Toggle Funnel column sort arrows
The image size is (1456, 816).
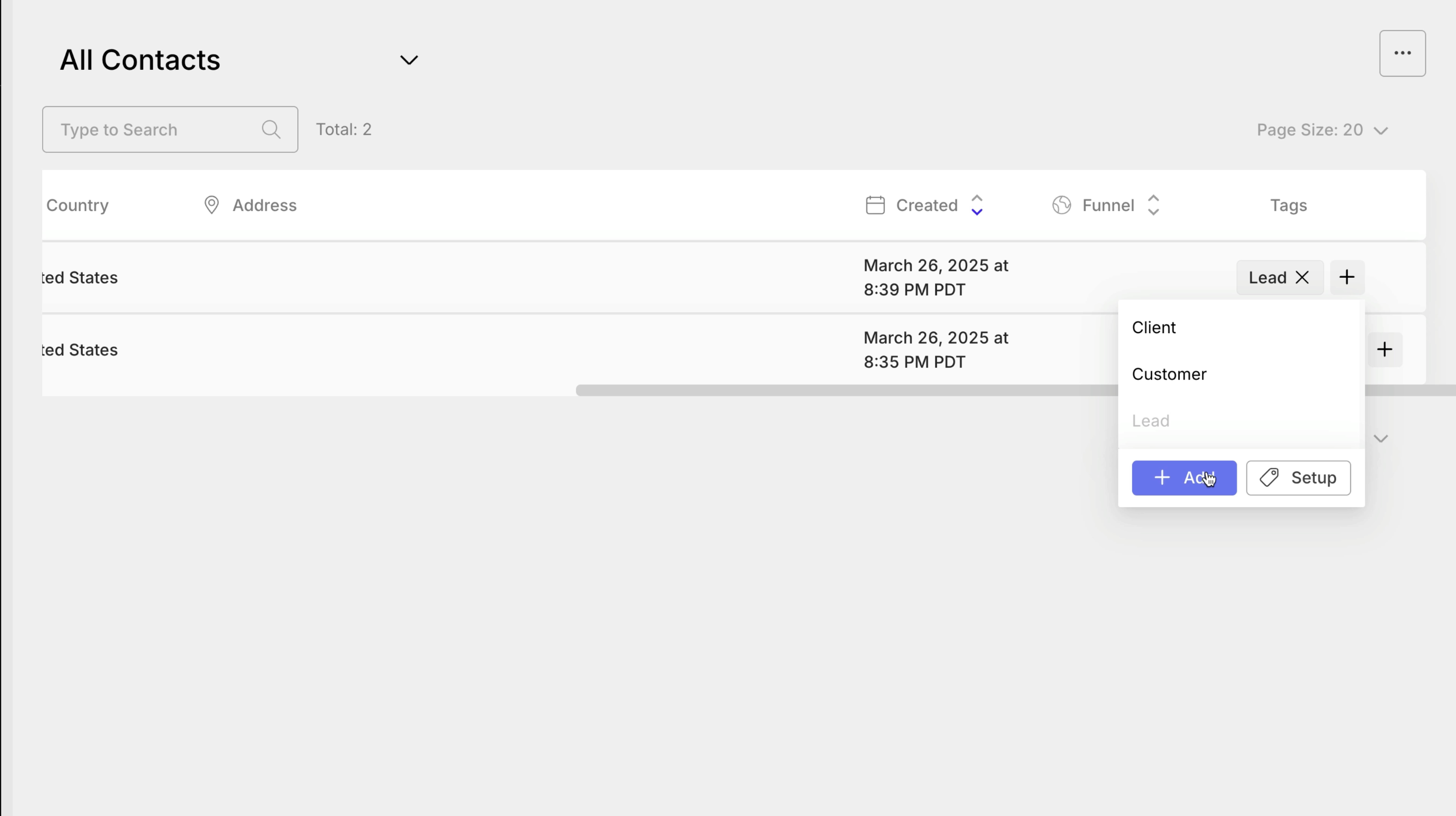click(x=1153, y=205)
